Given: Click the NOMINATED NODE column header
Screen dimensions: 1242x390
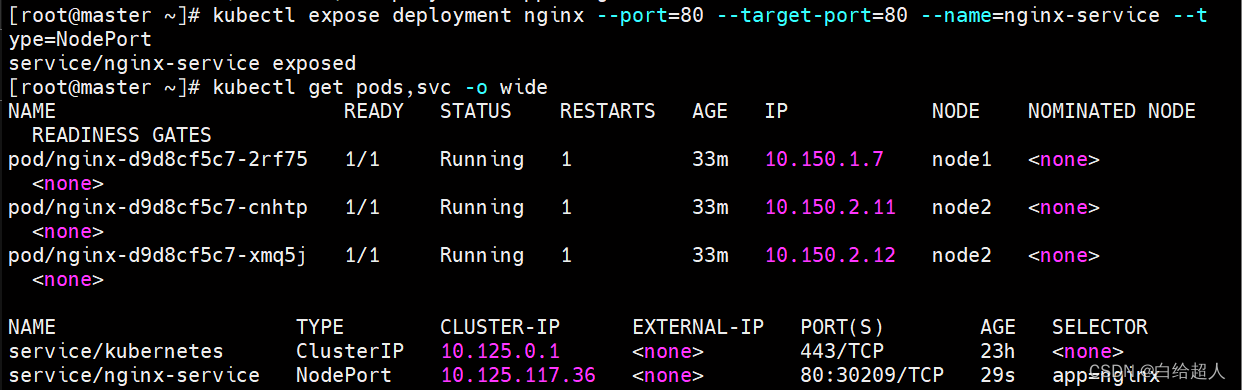Looking at the screenshot, I should click(1112, 111).
